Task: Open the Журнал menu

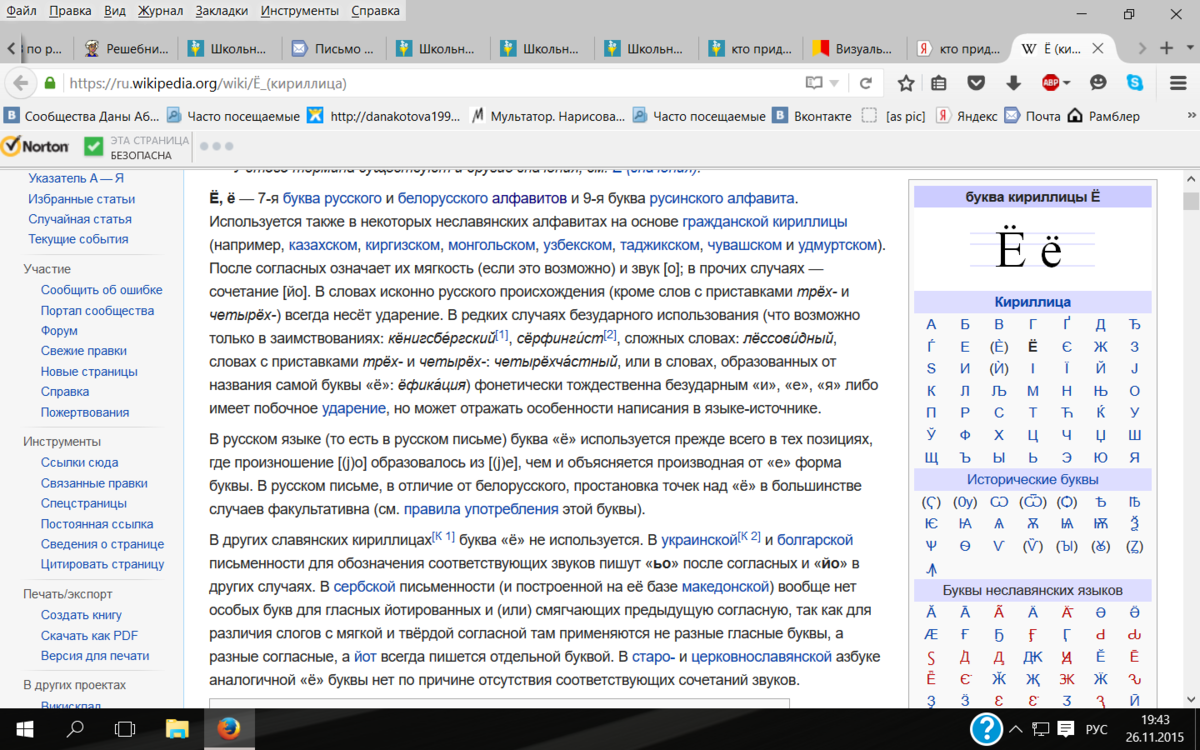Action: (x=160, y=11)
